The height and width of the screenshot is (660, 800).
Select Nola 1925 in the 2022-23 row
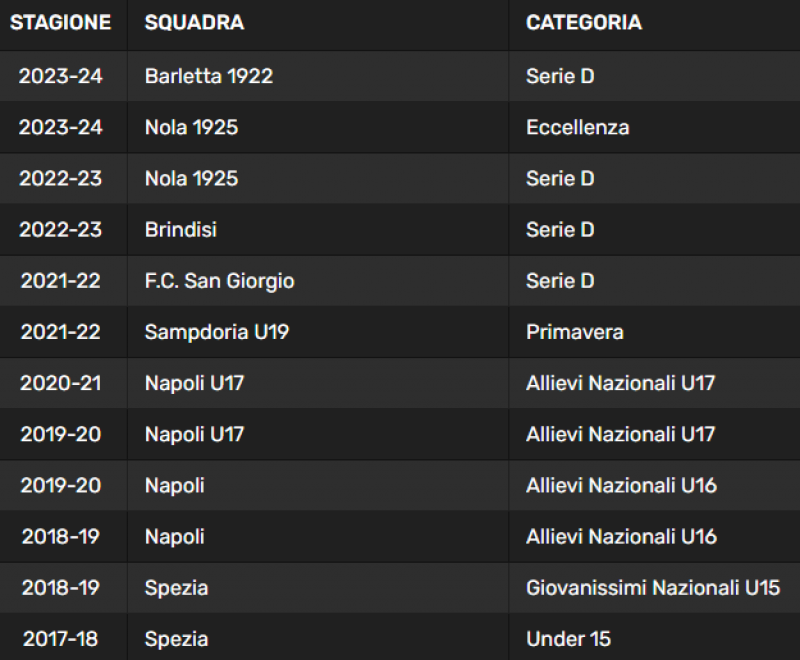191,179
